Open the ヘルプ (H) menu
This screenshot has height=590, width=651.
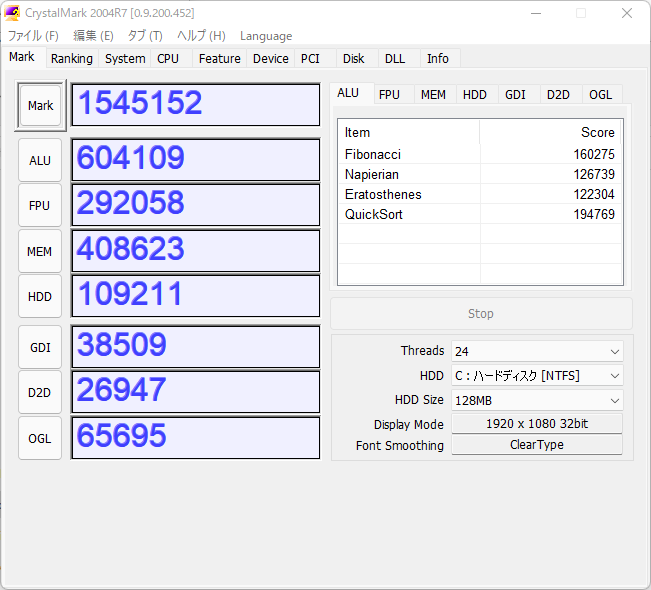tap(201, 36)
